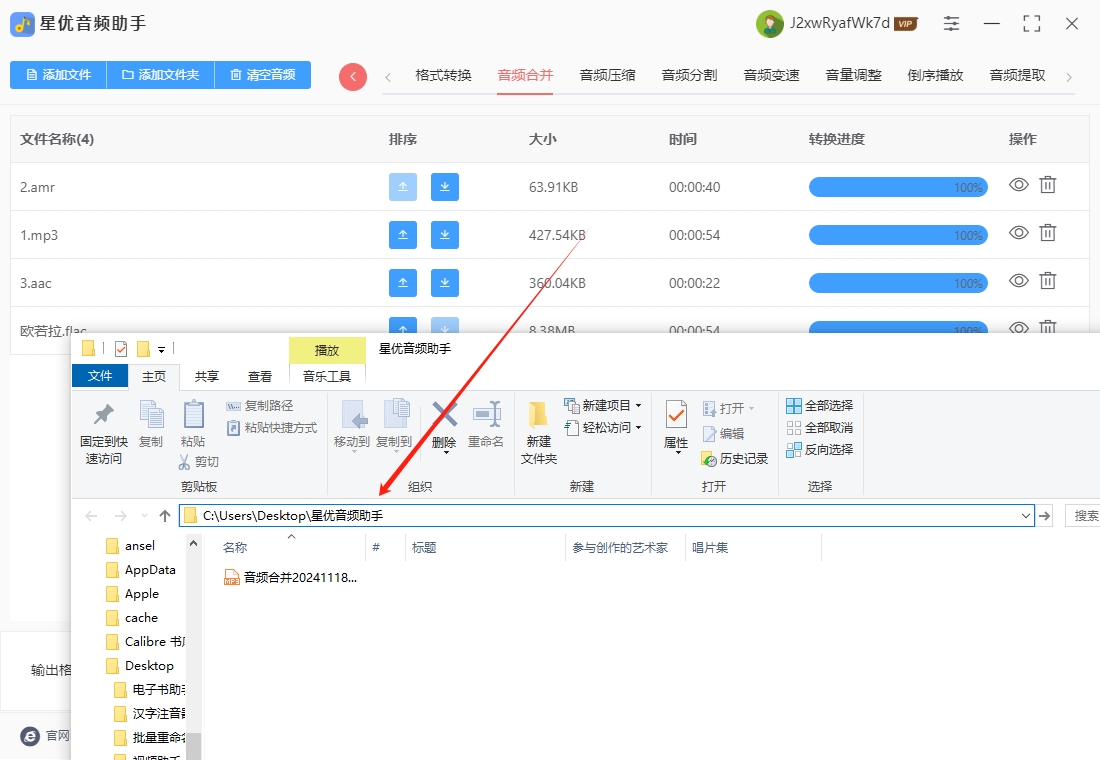This screenshot has height=760, width=1100.
Task: Click the 官网 link at bottom left
Action: [x=46, y=735]
